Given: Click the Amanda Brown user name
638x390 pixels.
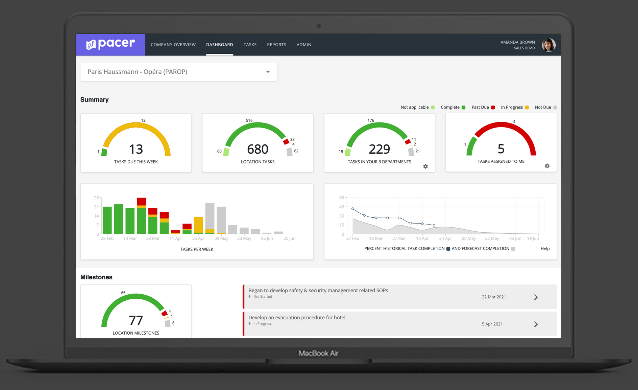Looking at the screenshot, I should (518, 42).
